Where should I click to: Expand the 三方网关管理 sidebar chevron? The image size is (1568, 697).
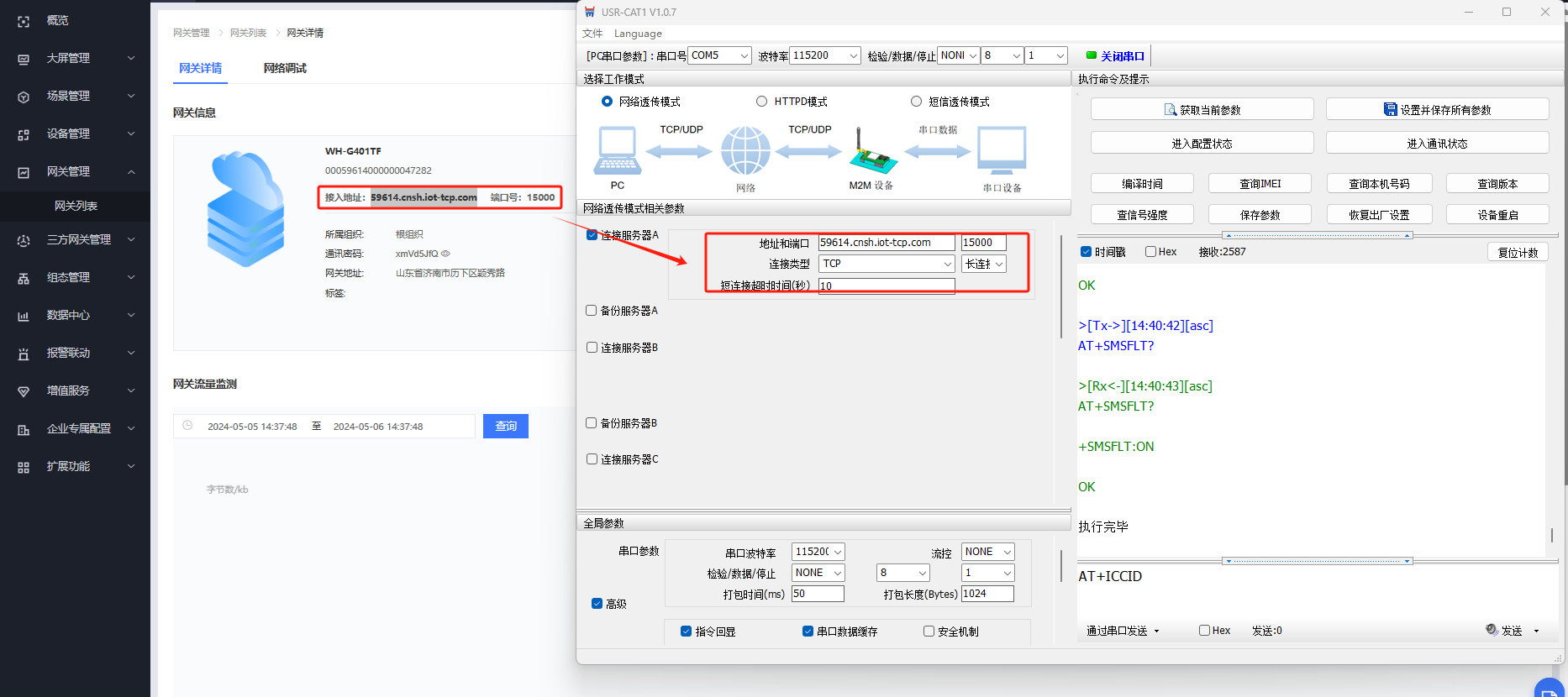click(x=131, y=240)
